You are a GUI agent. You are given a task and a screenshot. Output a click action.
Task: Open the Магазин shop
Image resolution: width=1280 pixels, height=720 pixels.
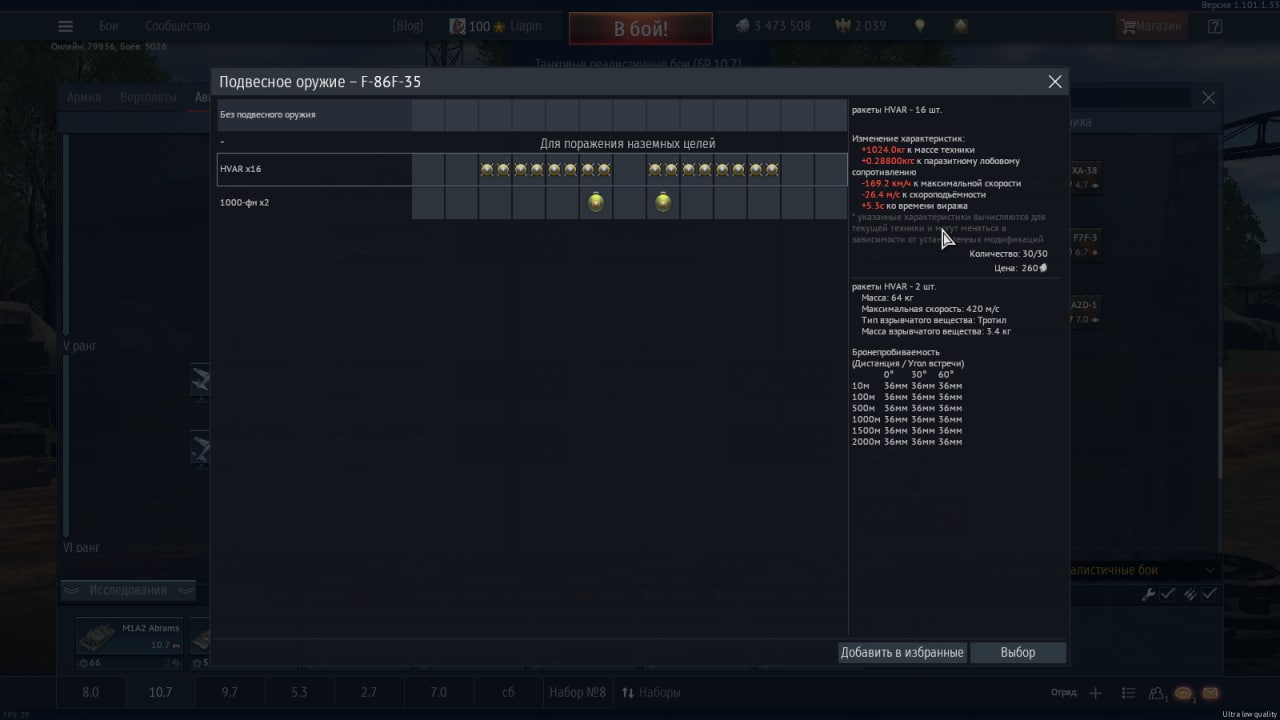[1152, 26]
